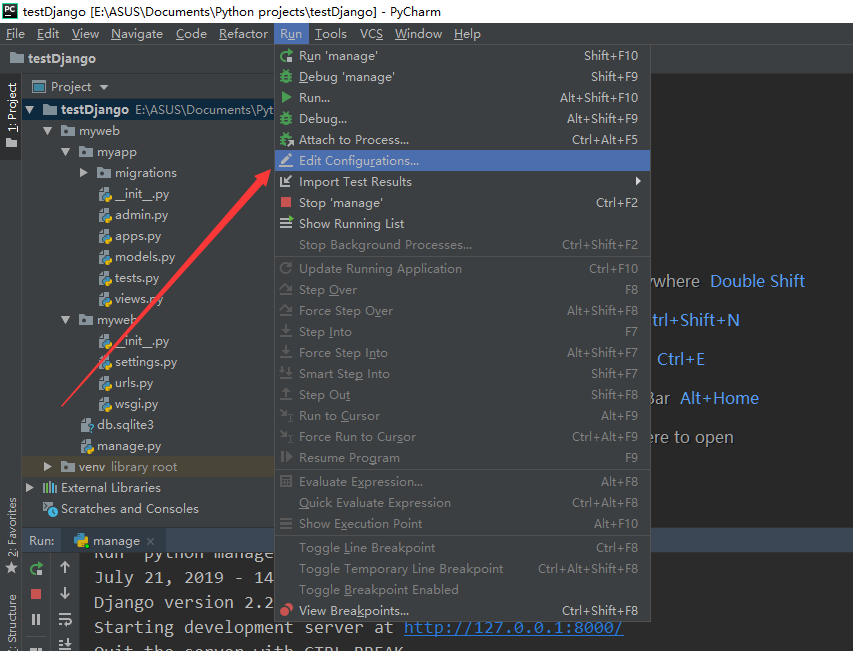Open the Edit menu

pyautogui.click(x=48, y=34)
